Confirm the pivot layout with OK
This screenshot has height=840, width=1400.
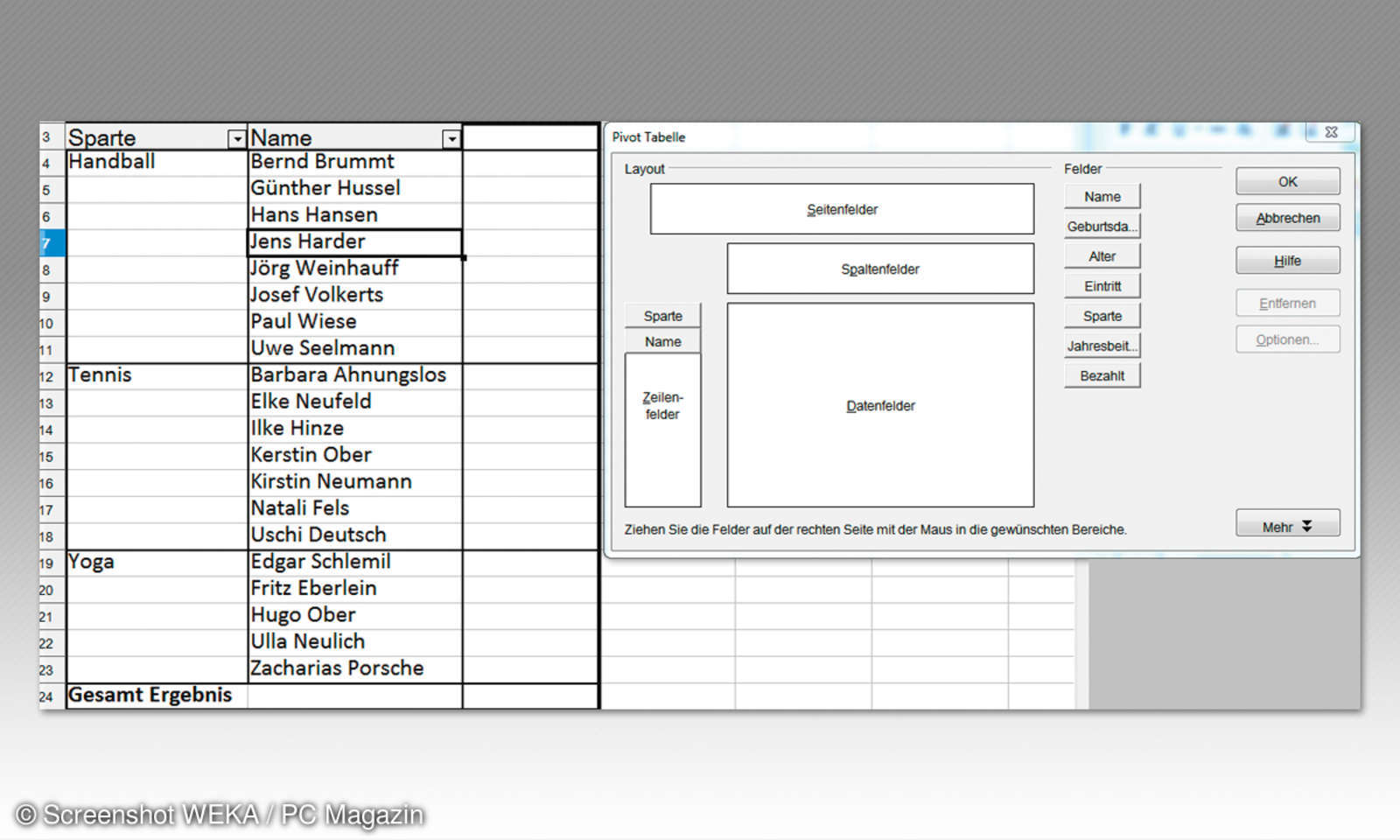[1286, 181]
